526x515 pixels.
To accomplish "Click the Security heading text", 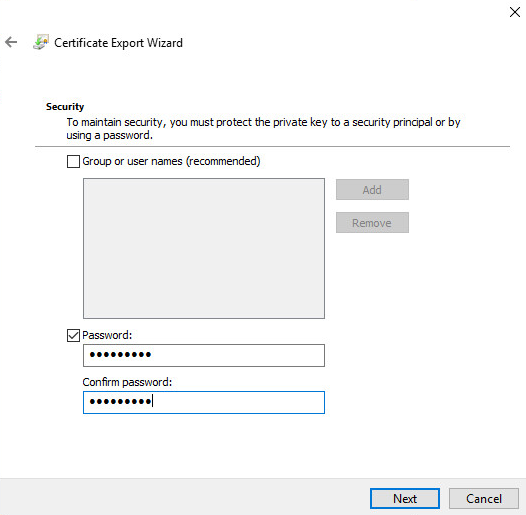I will (x=65, y=107).
